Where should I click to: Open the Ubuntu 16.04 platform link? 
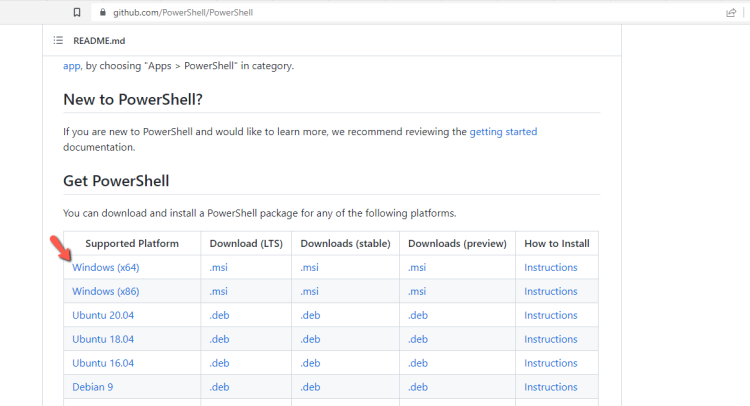click(102, 363)
